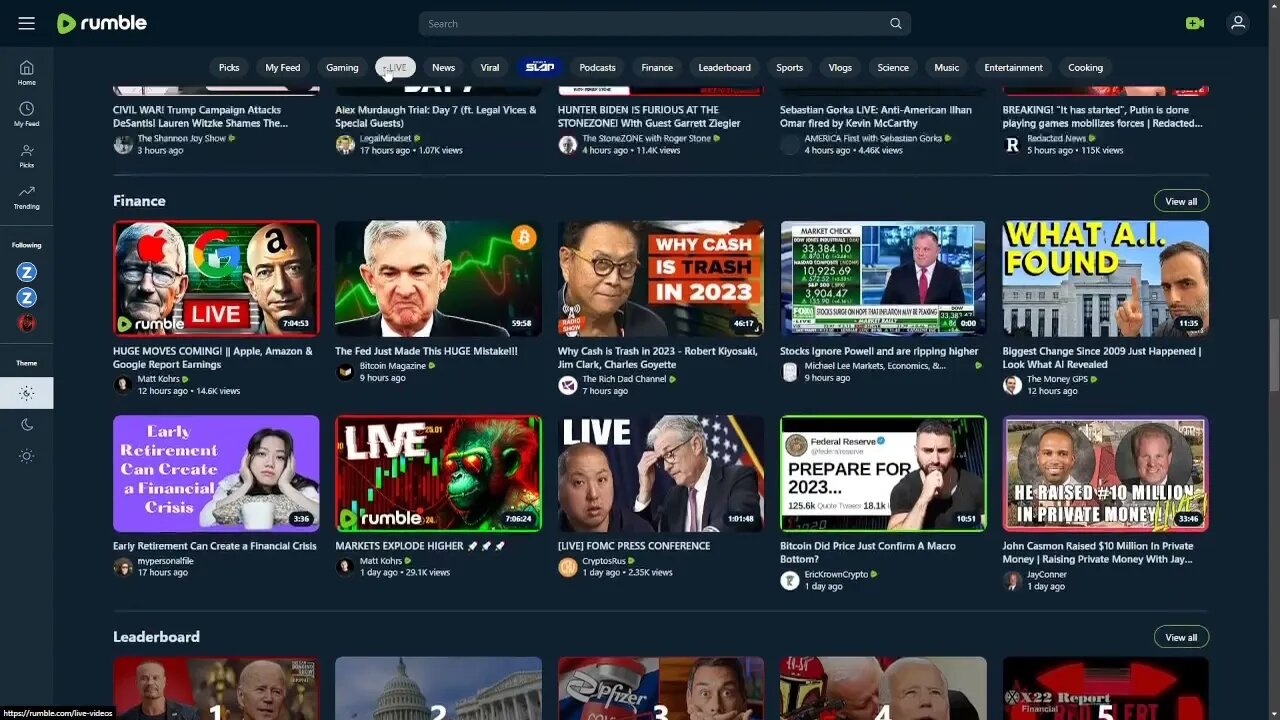Play Fox market check video thumbnail
Screen dimensions: 1280x720
tap(883, 278)
